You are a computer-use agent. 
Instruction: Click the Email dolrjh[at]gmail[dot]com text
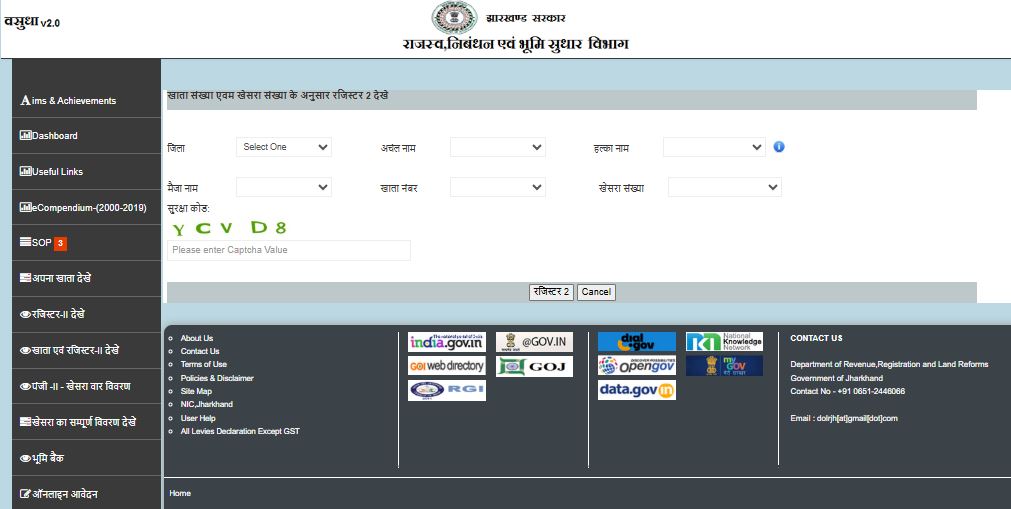point(844,418)
